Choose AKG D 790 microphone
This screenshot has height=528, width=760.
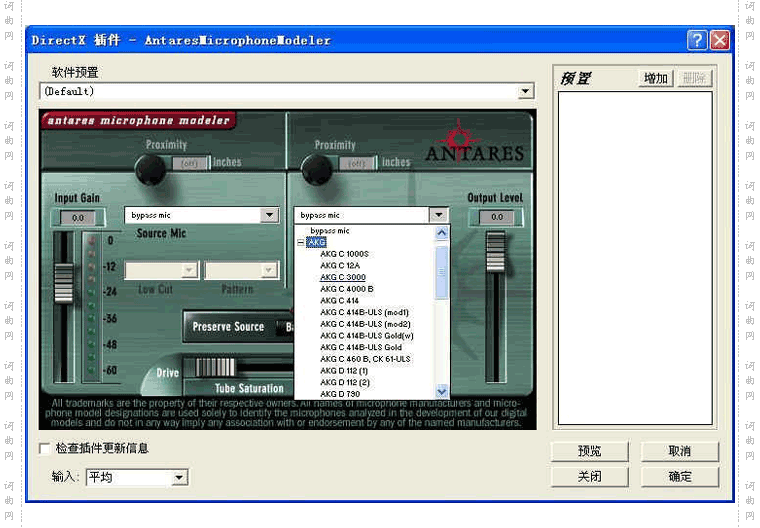pos(340,394)
